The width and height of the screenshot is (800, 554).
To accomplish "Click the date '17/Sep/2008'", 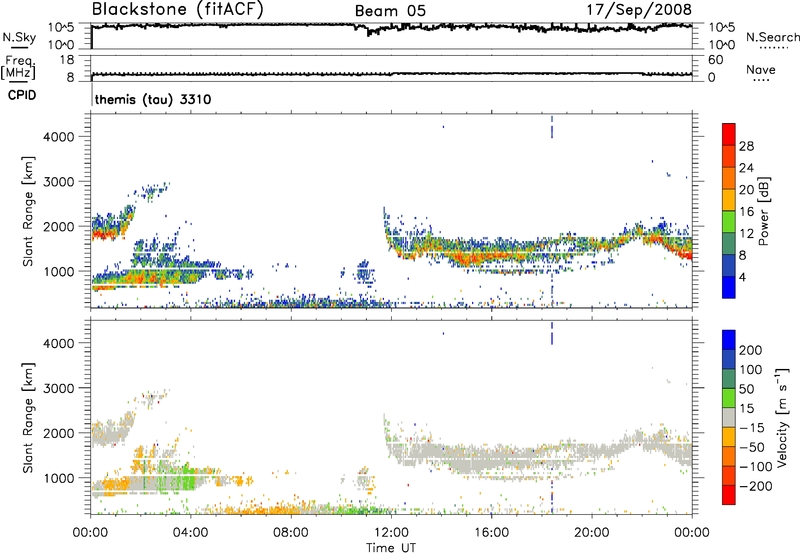I will (x=639, y=9).
